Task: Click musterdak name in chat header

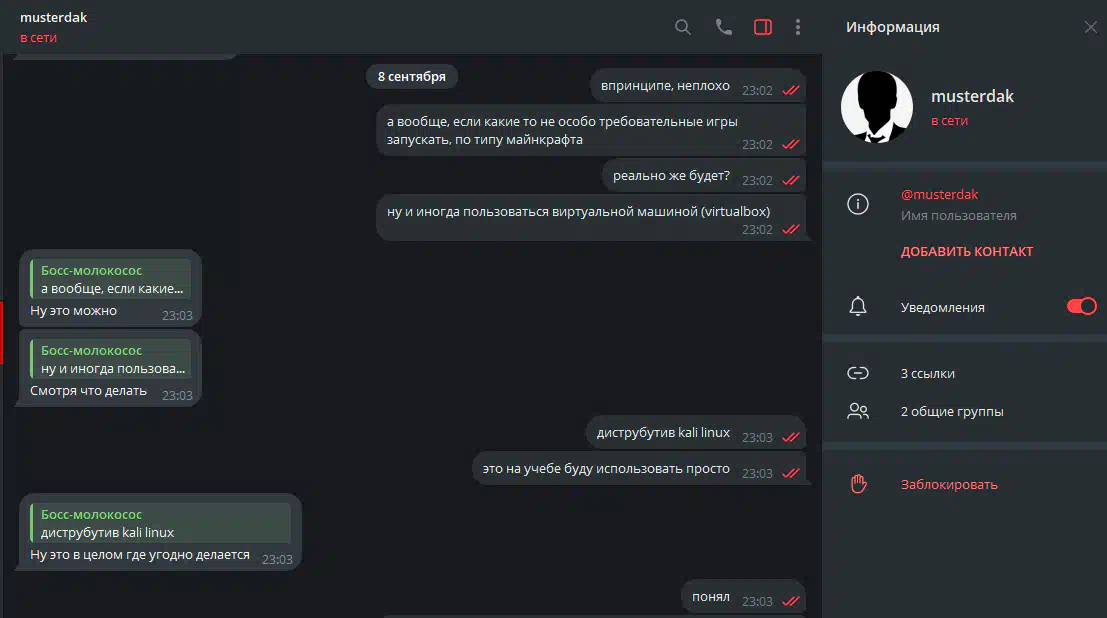Action: 54,17
